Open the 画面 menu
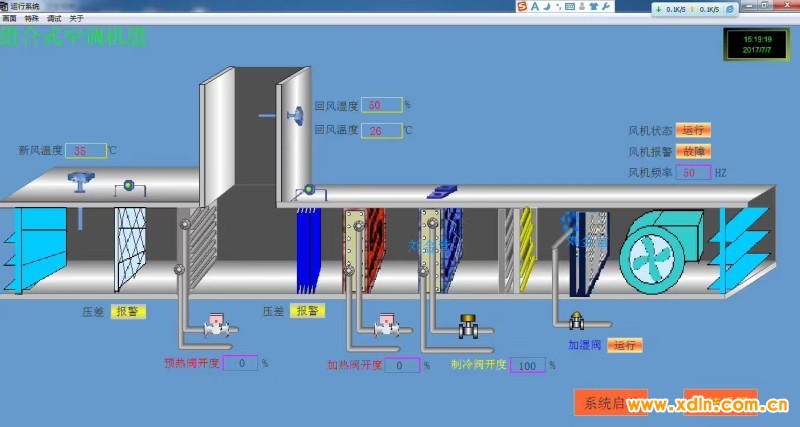The image size is (800, 427). tap(9, 19)
